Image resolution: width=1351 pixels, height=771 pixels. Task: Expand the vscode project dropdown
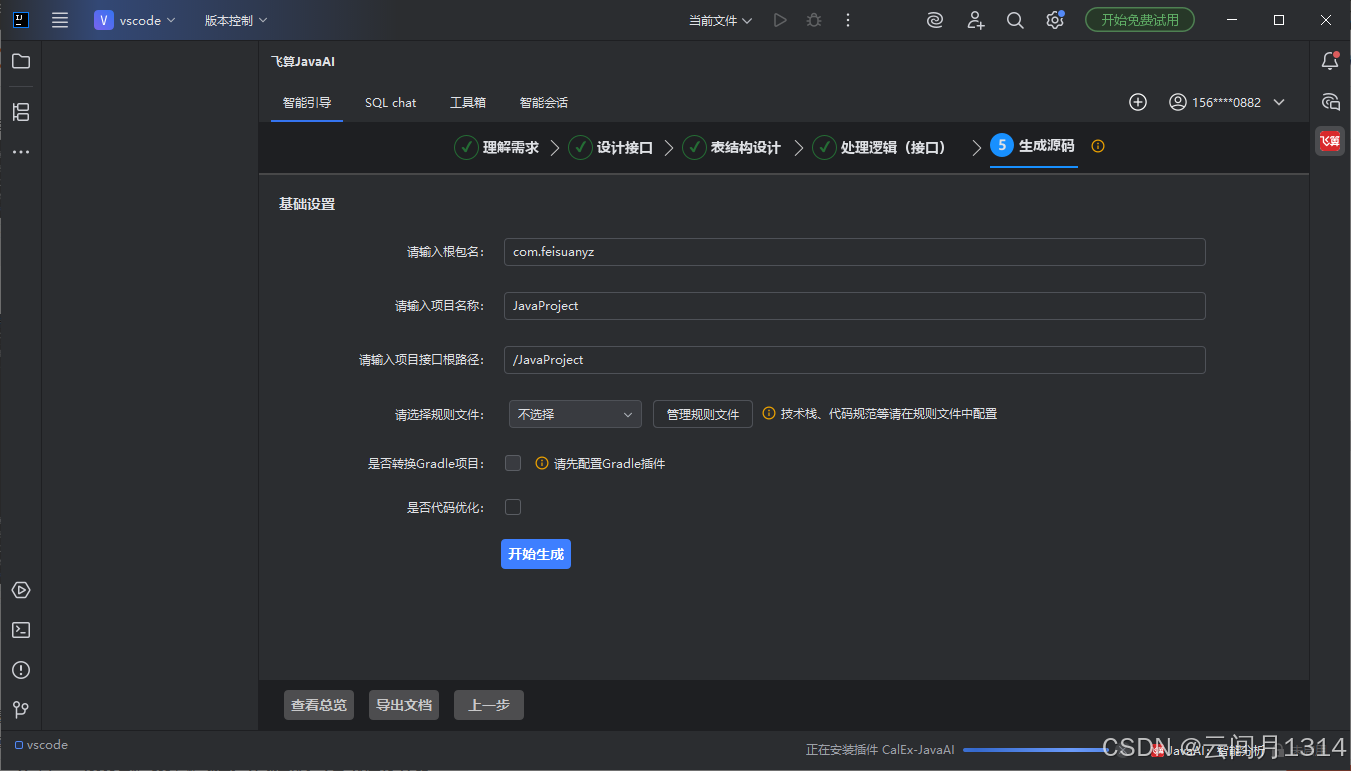(x=135, y=20)
